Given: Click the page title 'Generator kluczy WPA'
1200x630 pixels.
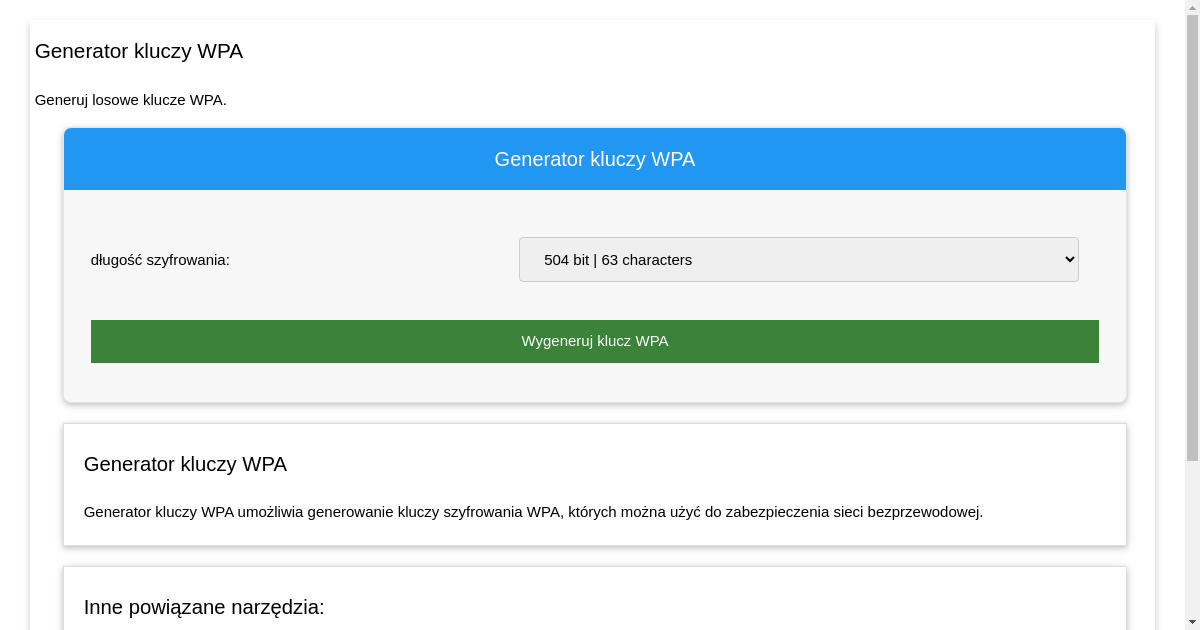Looking at the screenshot, I should (138, 51).
